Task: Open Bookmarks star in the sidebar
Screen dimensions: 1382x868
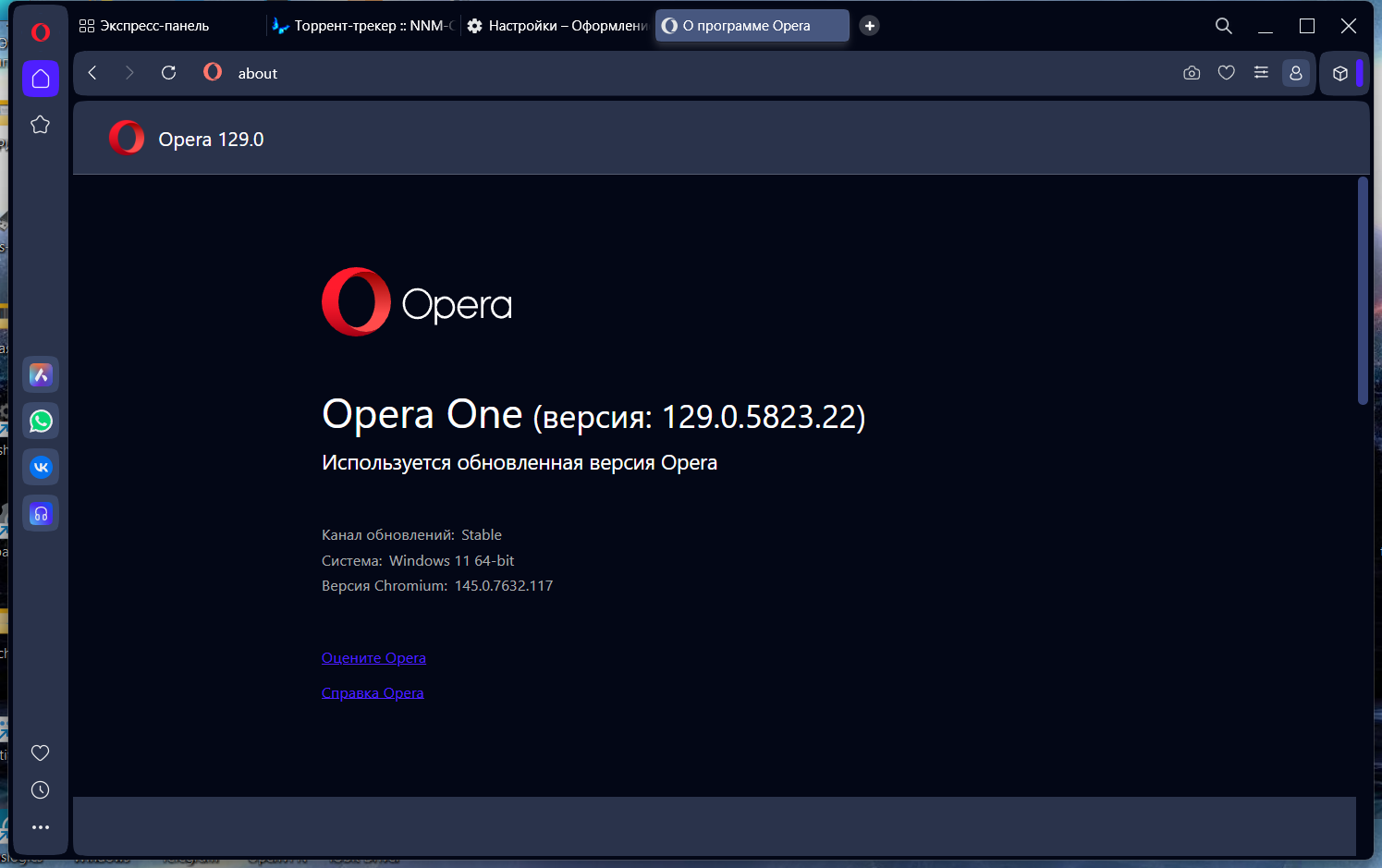Action: [x=40, y=125]
